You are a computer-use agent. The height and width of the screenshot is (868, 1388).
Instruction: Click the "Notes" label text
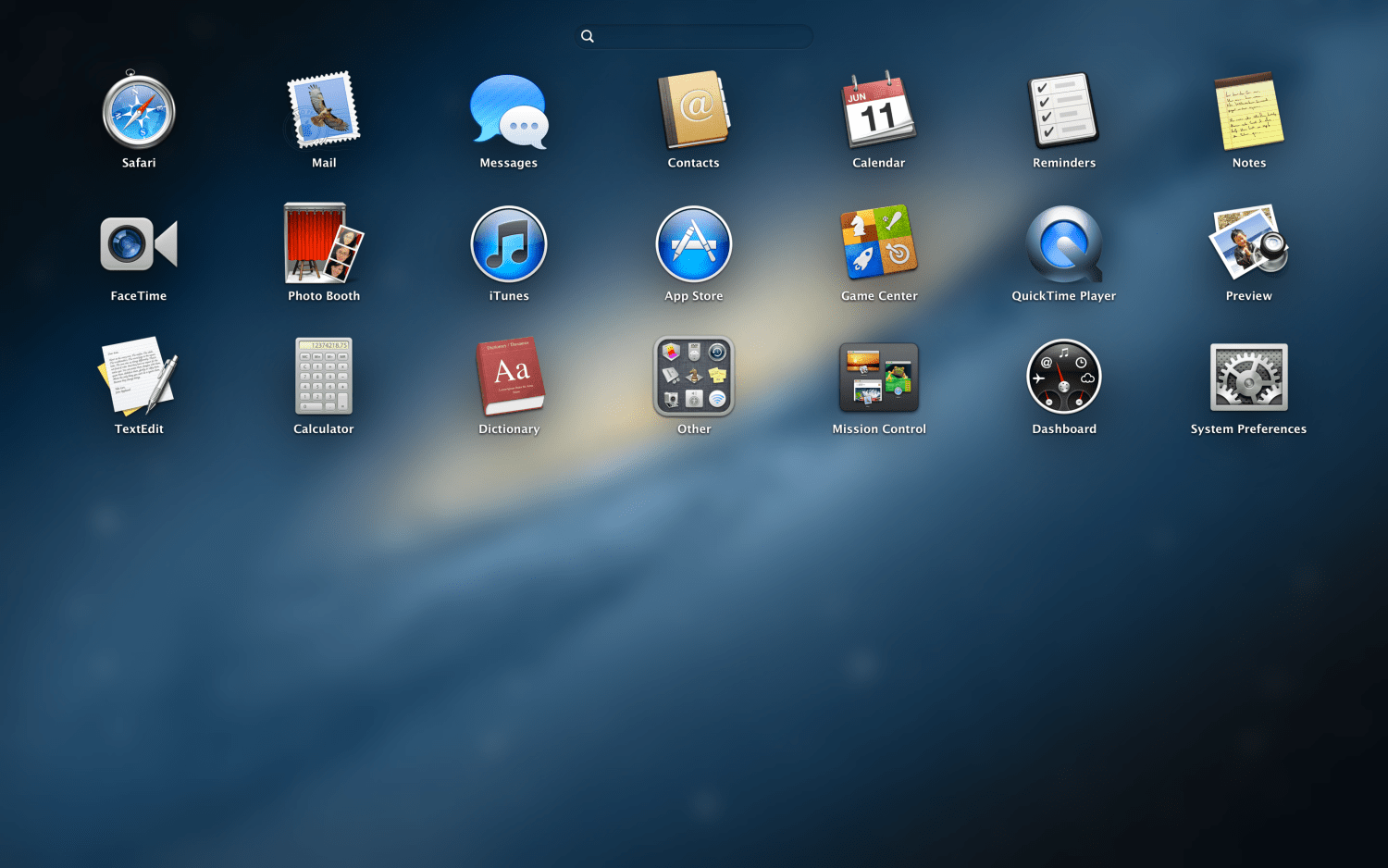point(1249,163)
